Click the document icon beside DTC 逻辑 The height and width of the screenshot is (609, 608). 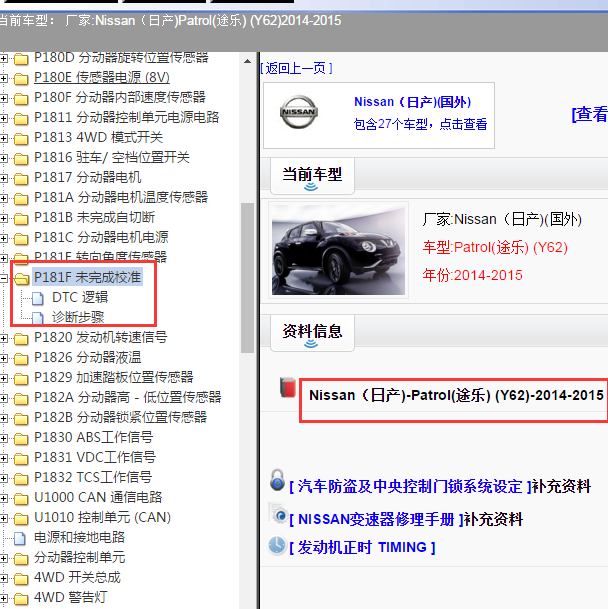coord(38,298)
